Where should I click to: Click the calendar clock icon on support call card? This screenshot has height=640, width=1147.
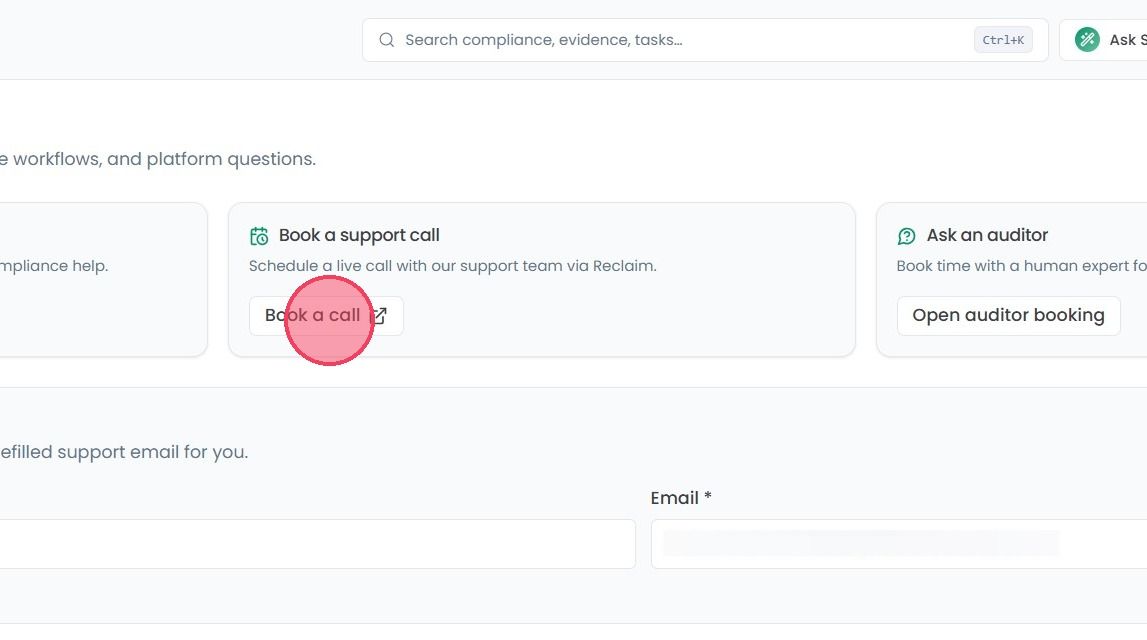click(259, 236)
